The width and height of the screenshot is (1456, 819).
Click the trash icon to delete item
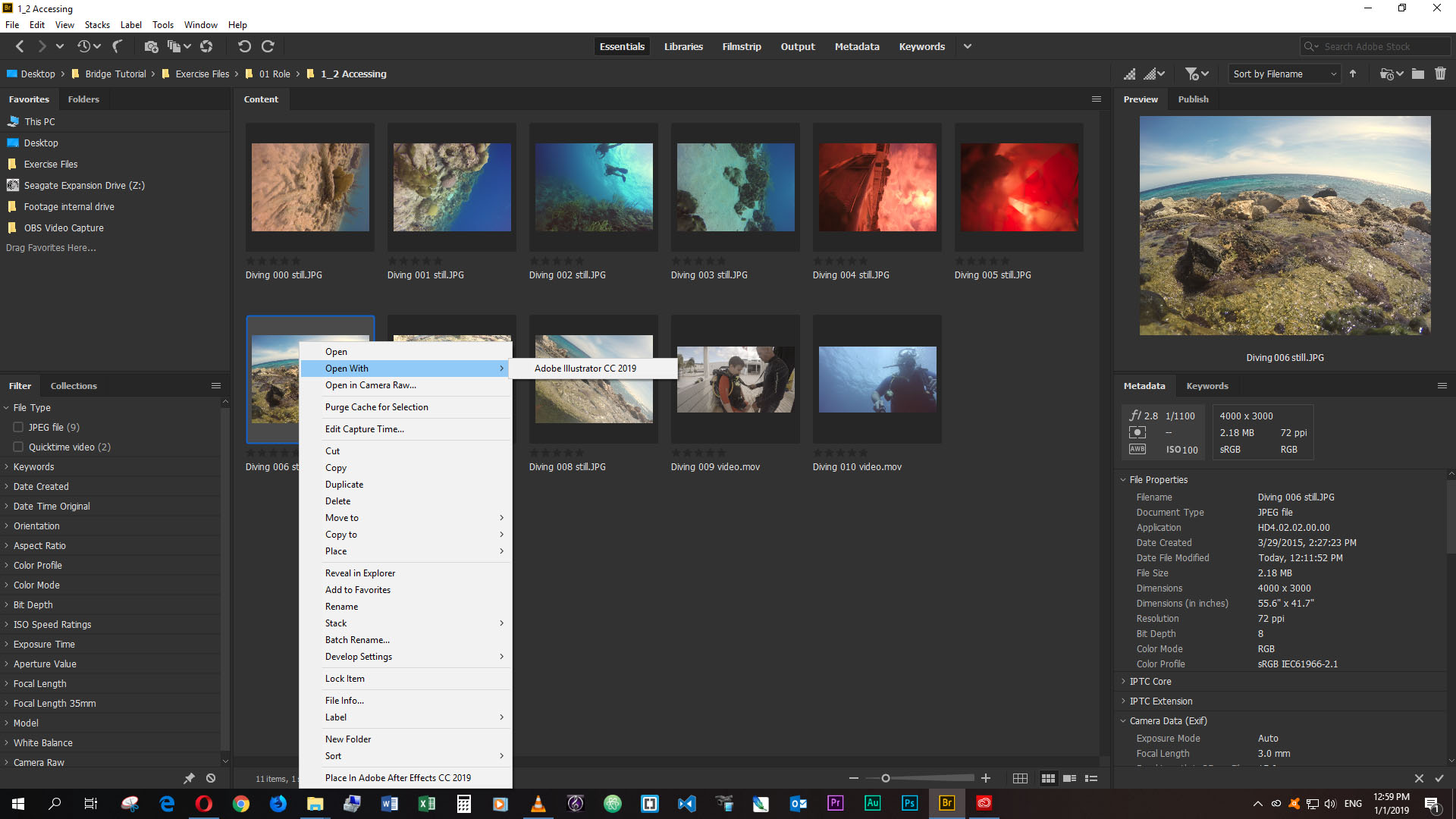[x=1442, y=74]
